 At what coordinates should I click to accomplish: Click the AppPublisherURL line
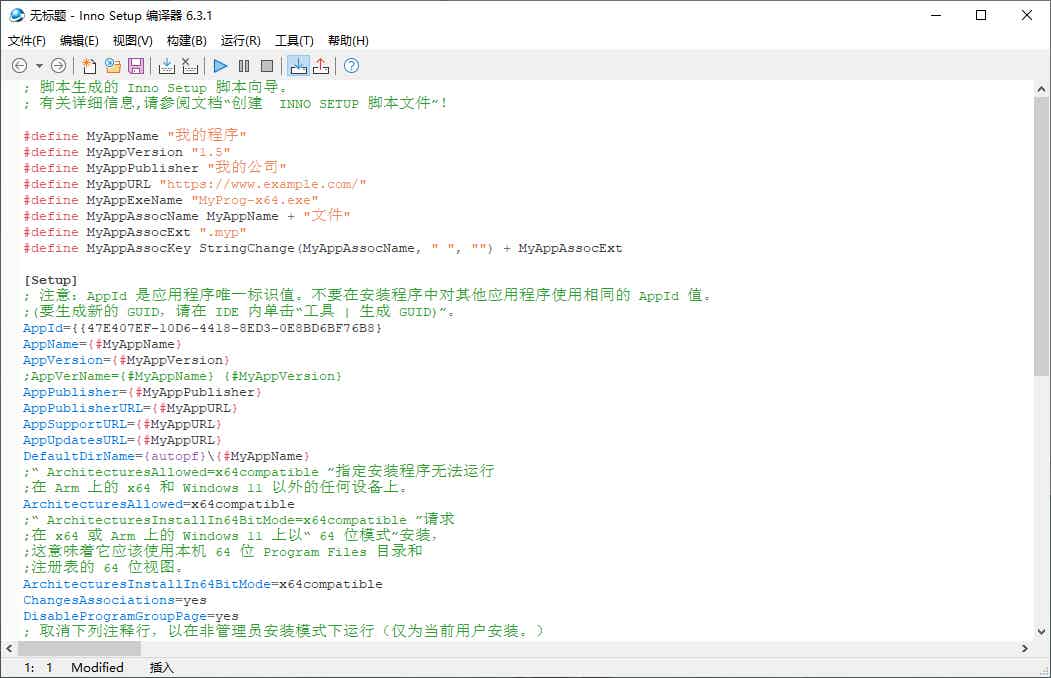[130, 408]
